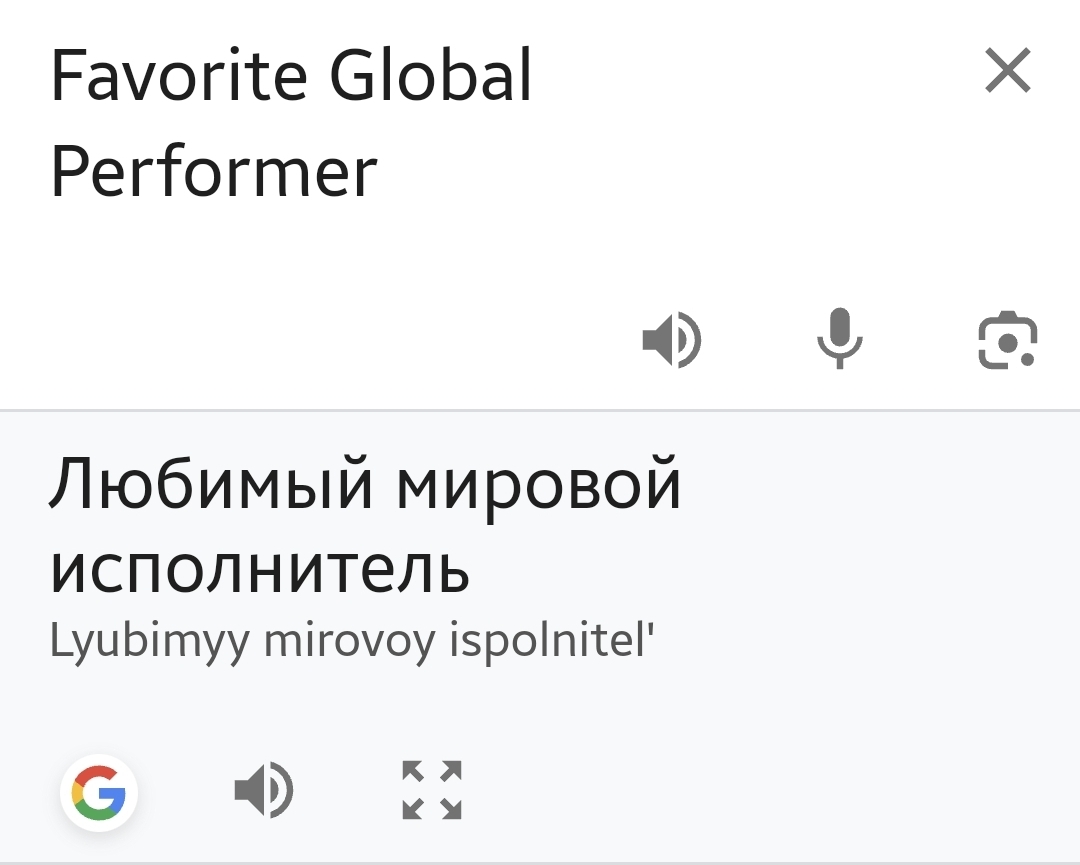Place cursor on the word "Global"
This screenshot has width=1080, height=865.
pos(431,76)
